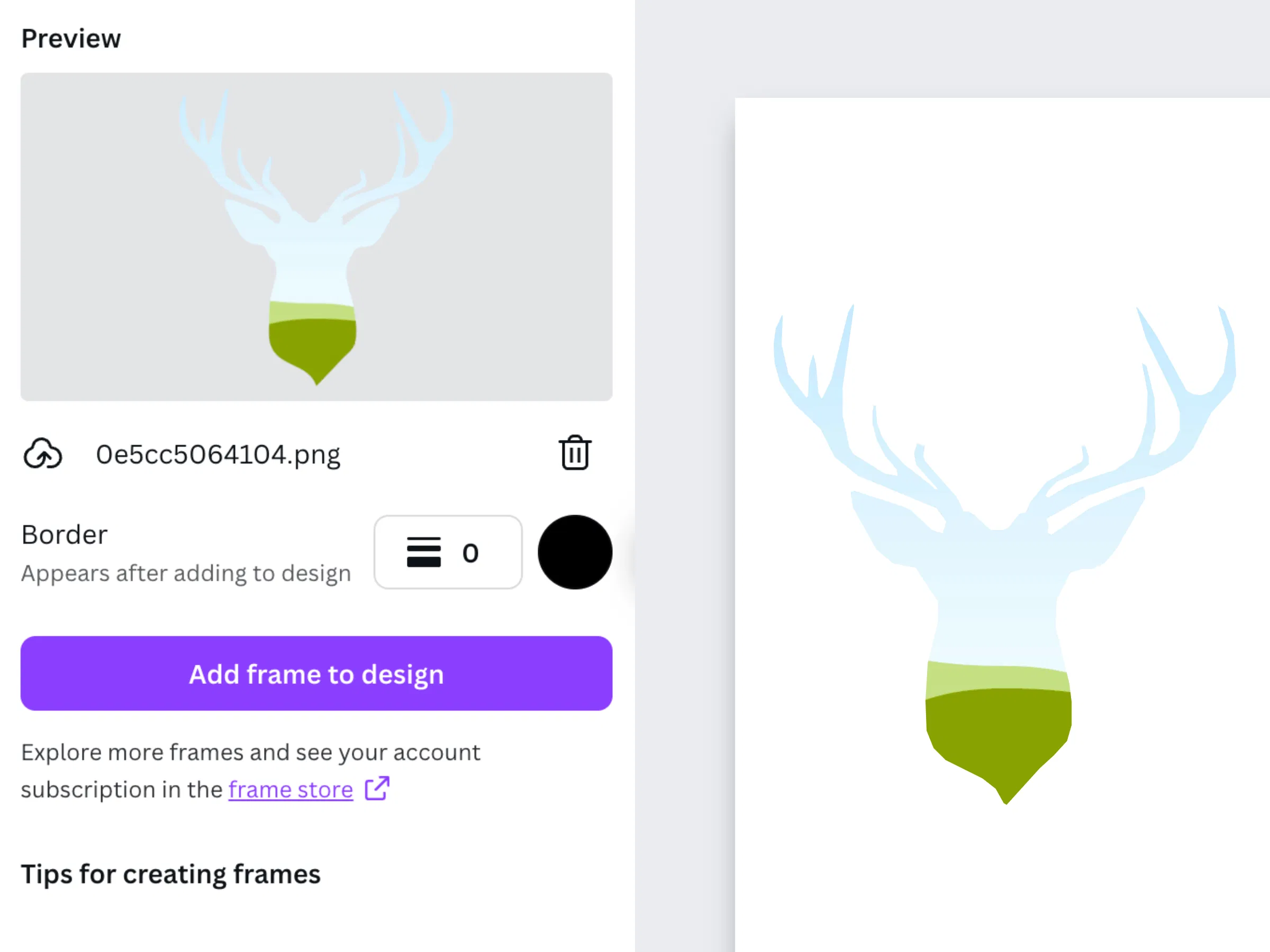Click the Border label

[x=65, y=534]
